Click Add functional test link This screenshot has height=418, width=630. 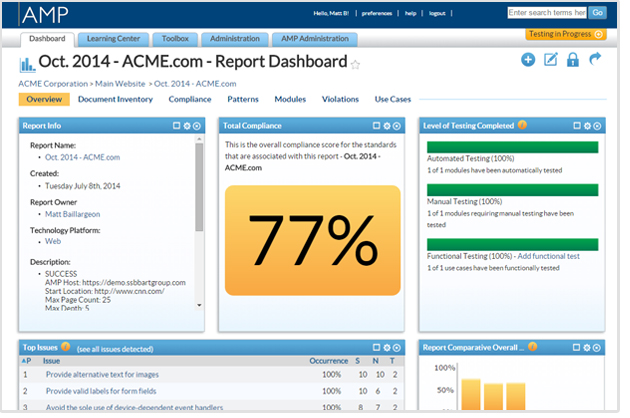pyautogui.click(x=548, y=256)
